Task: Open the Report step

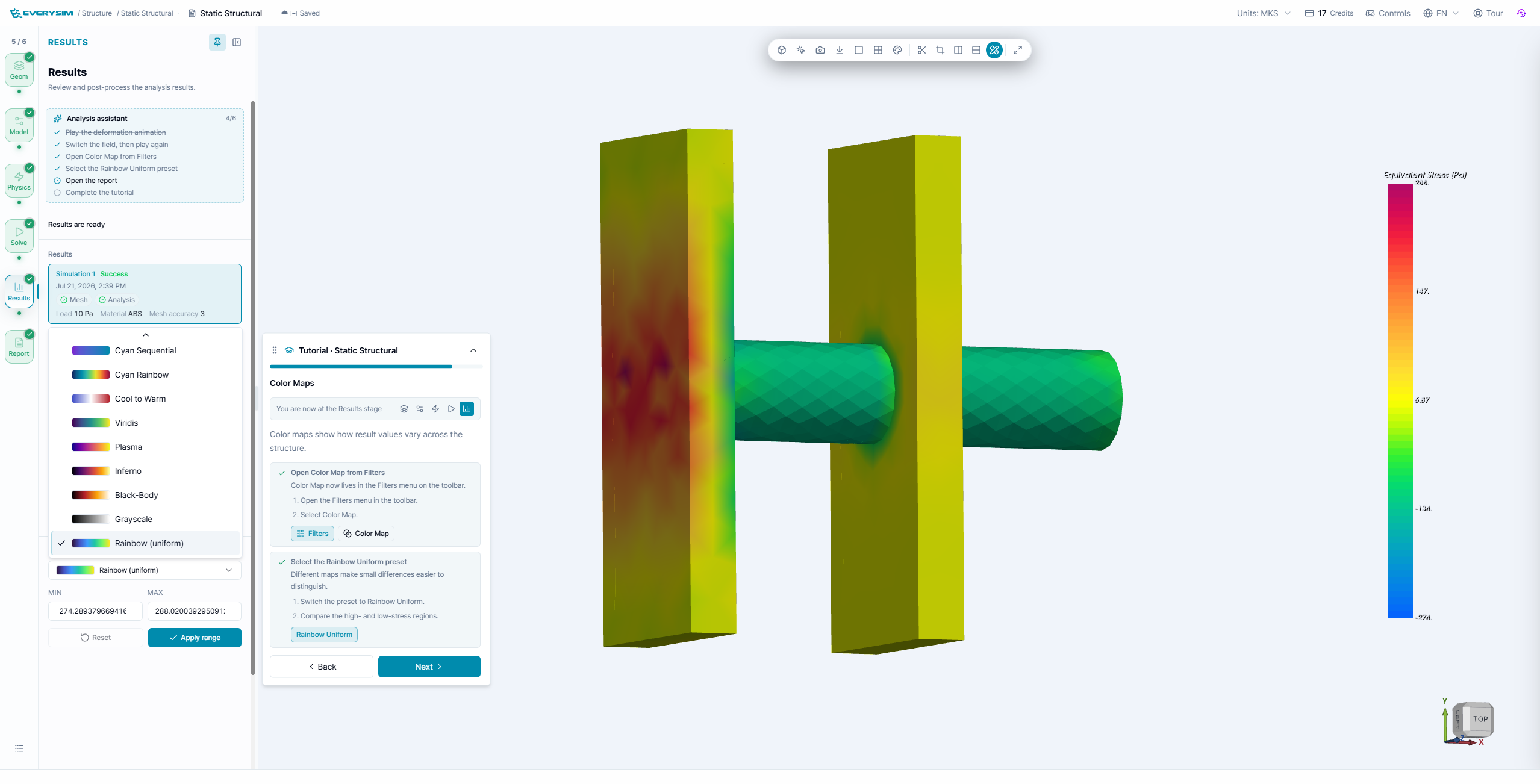Action: coord(19,347)
